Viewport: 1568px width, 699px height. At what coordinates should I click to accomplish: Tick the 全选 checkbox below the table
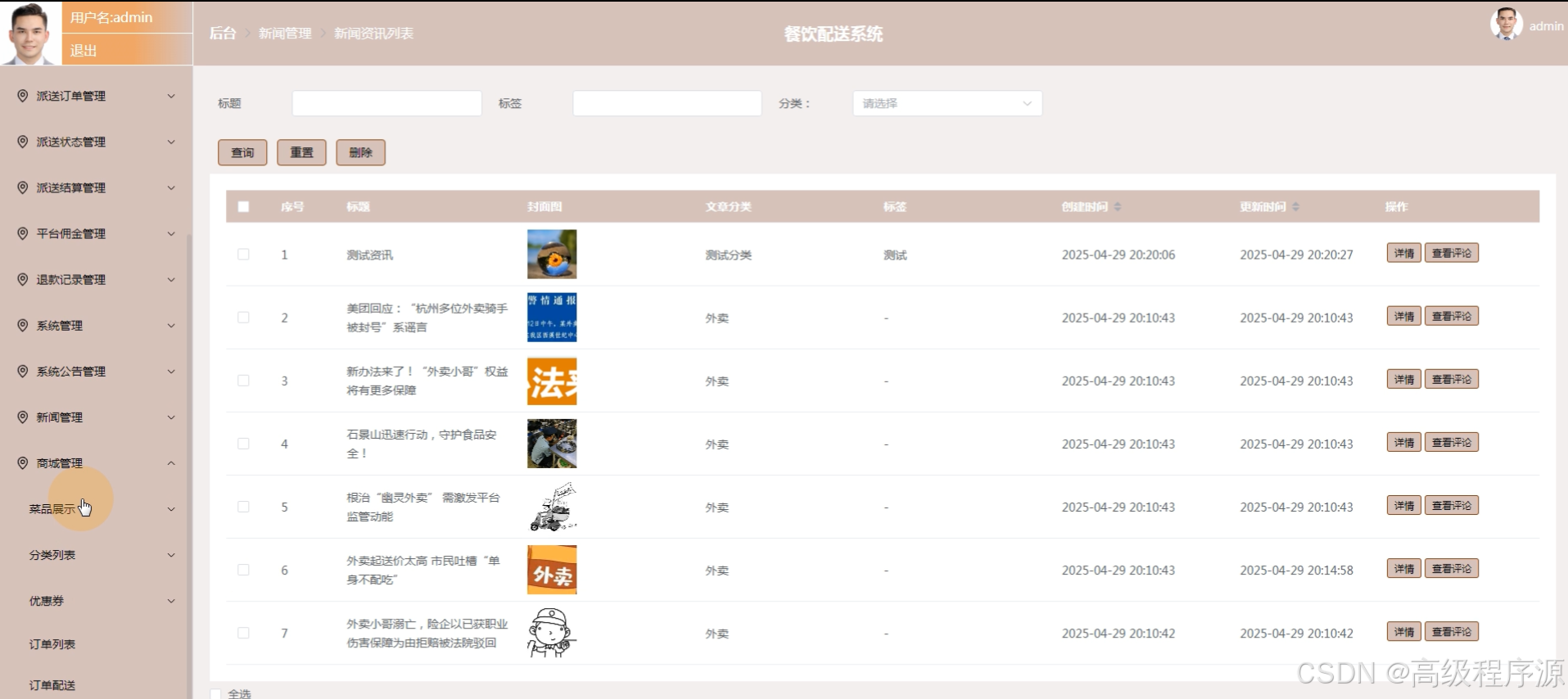(x=215, y=694)
